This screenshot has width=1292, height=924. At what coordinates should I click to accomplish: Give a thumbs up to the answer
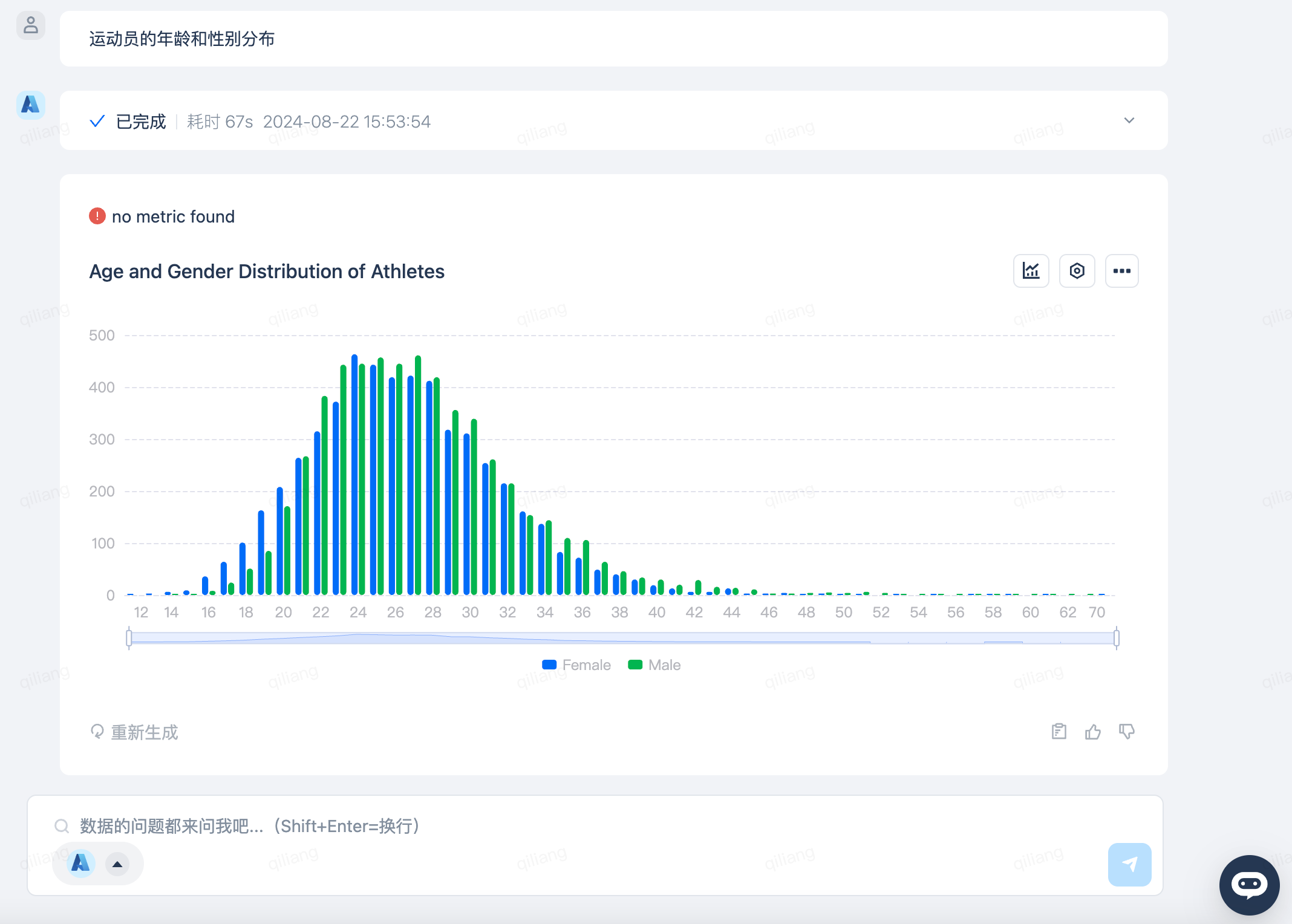coord(1092,732)
